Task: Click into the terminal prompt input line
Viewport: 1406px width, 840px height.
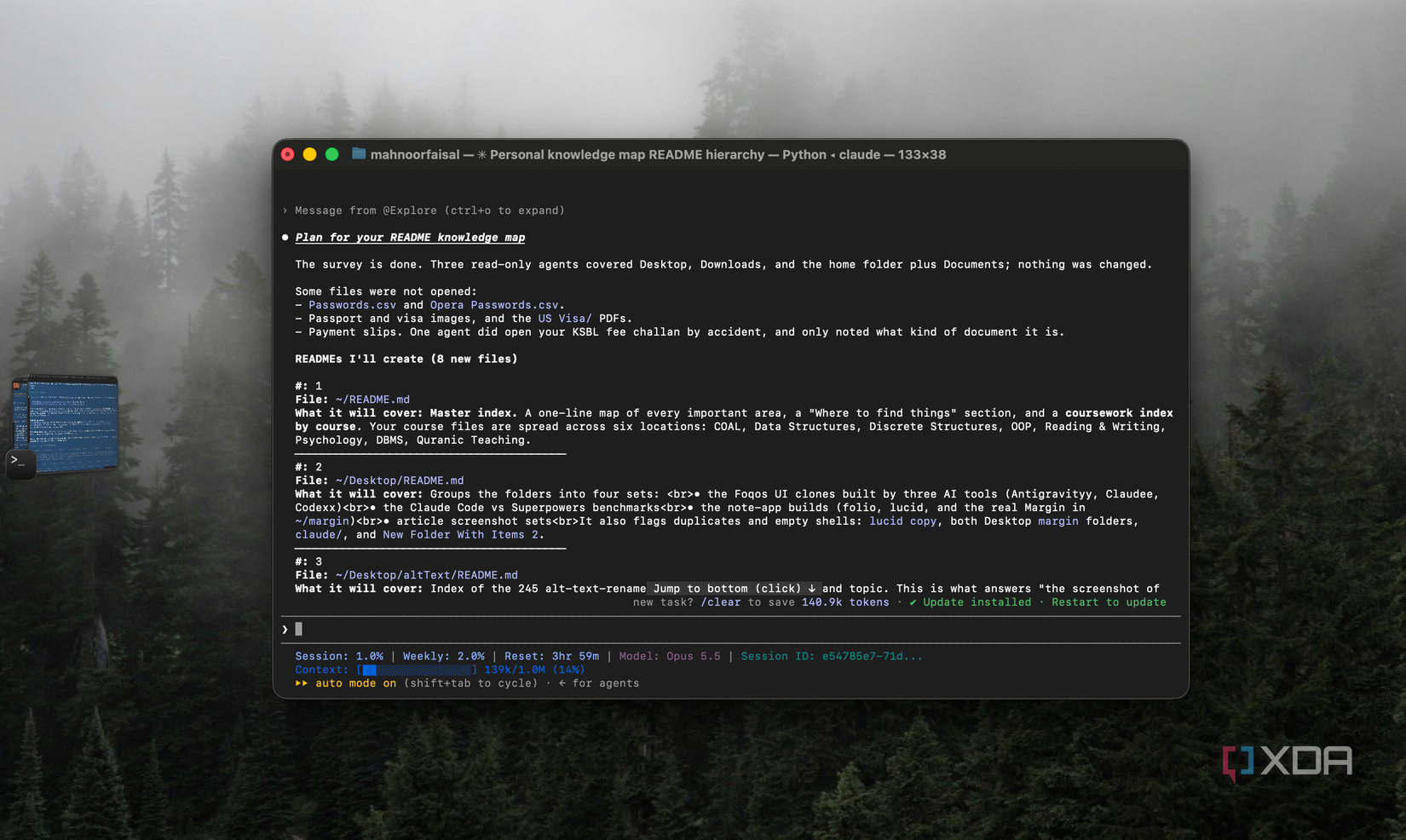Action: click(x=730, y=630)
